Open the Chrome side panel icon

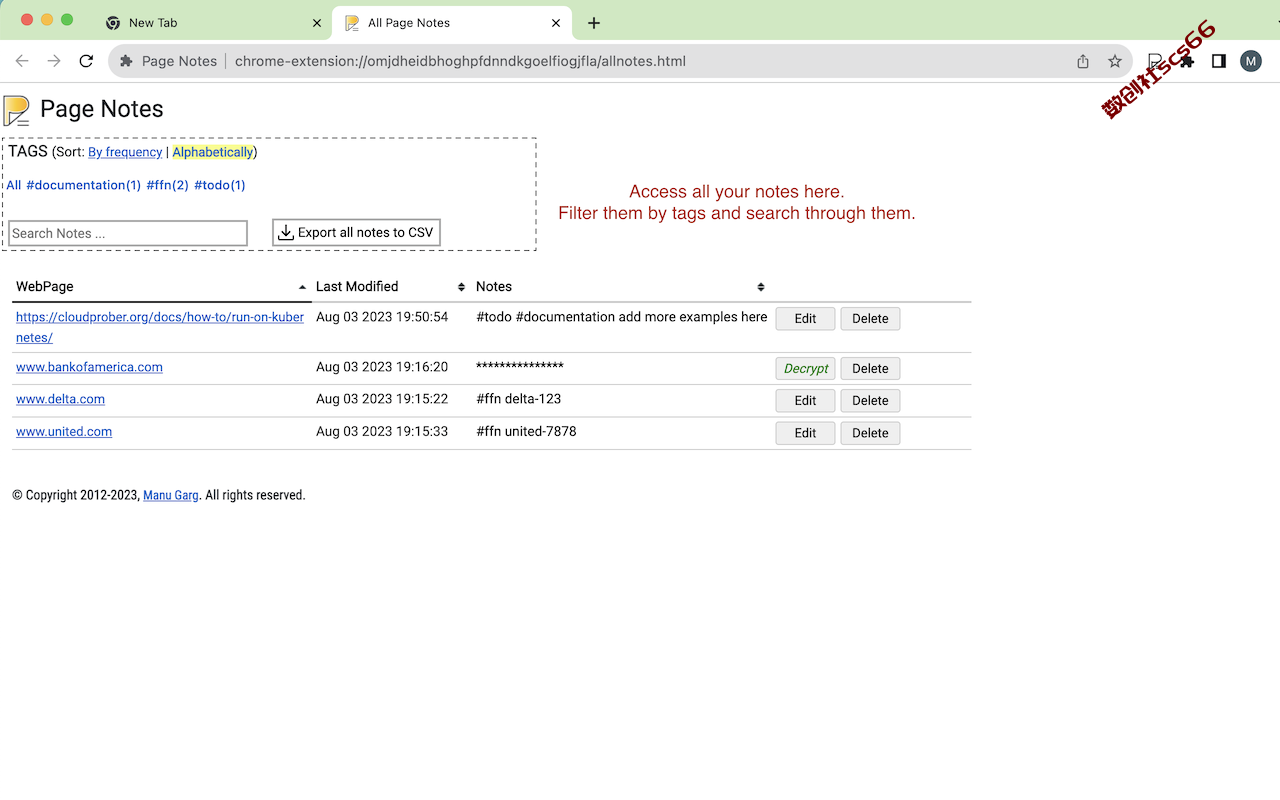click(x=1218, y=61)
